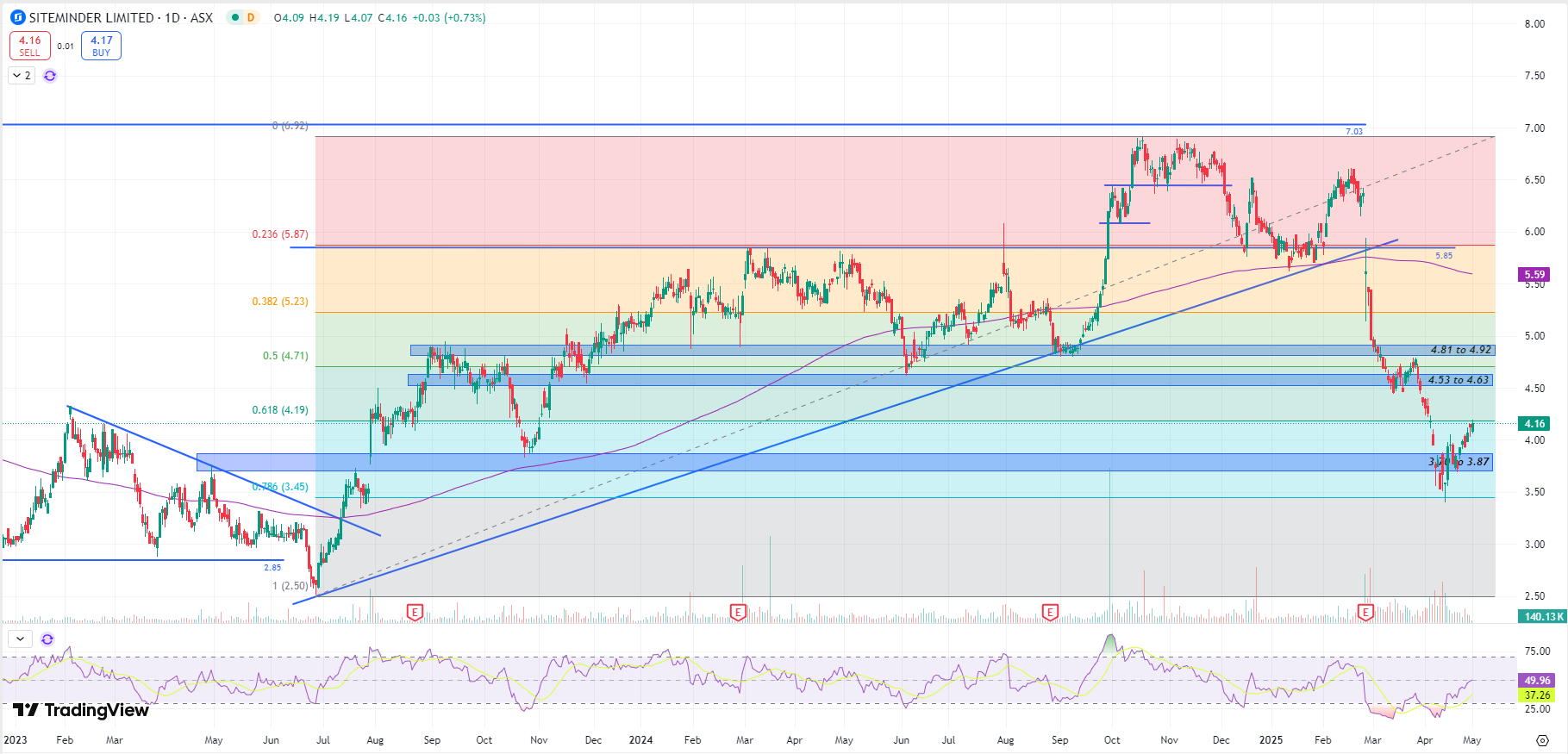
Task: Select the 4.81 to 4.92 zone label
Action: point(1460,350)
